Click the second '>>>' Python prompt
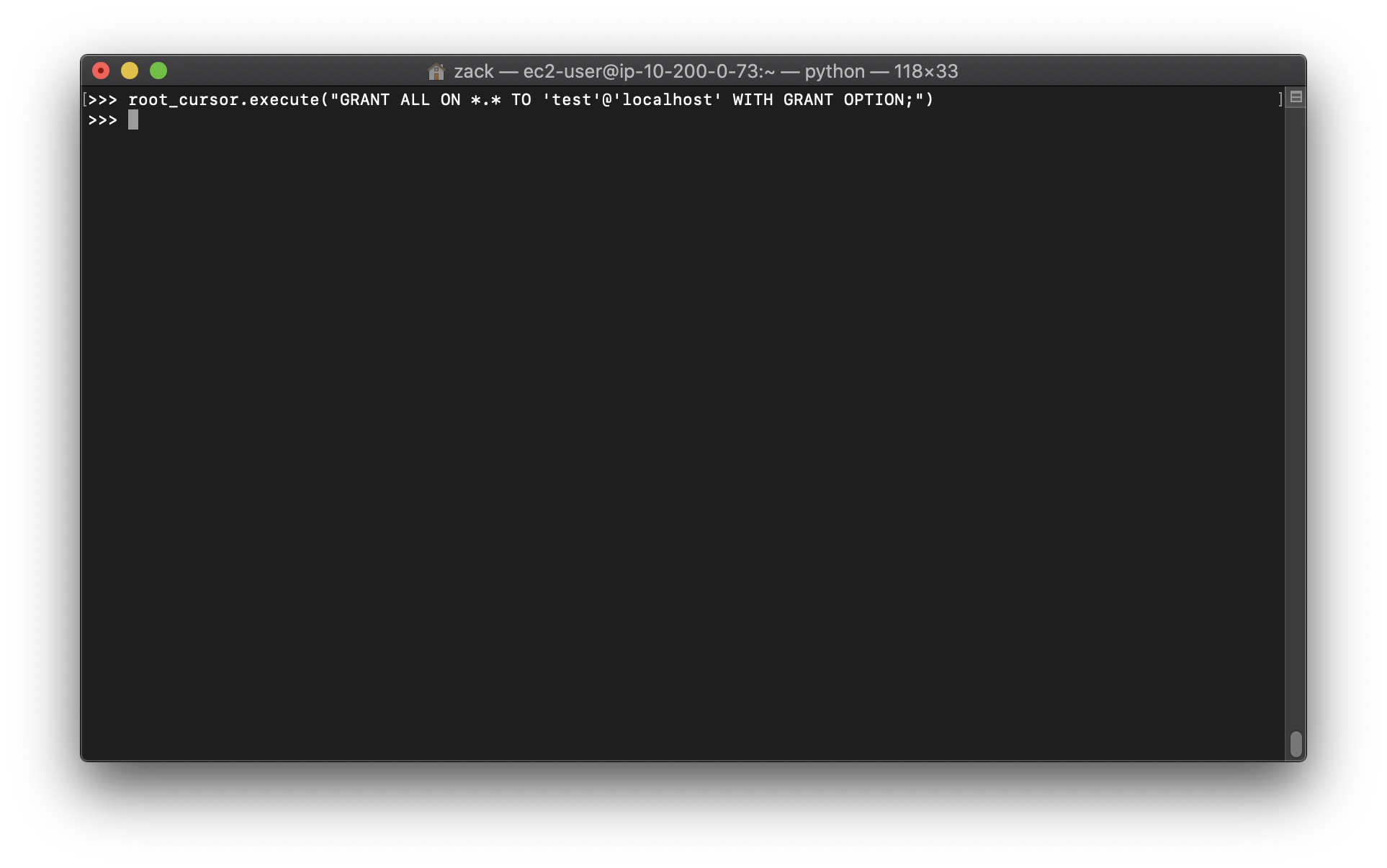1387x868 pixels. click(102, 120)
